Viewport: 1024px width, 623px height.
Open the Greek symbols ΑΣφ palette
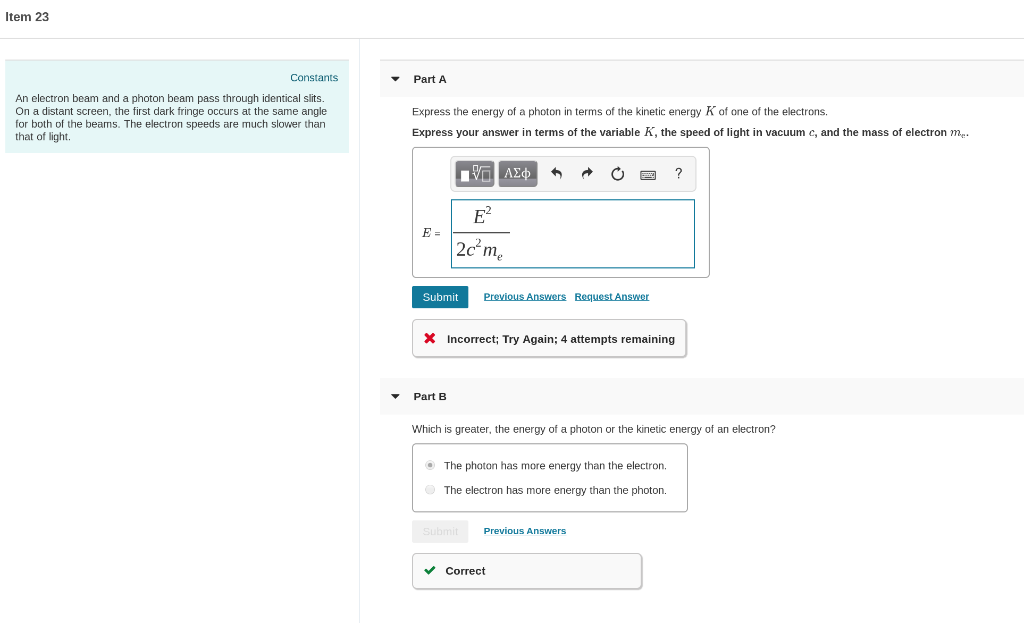(518, 174)
